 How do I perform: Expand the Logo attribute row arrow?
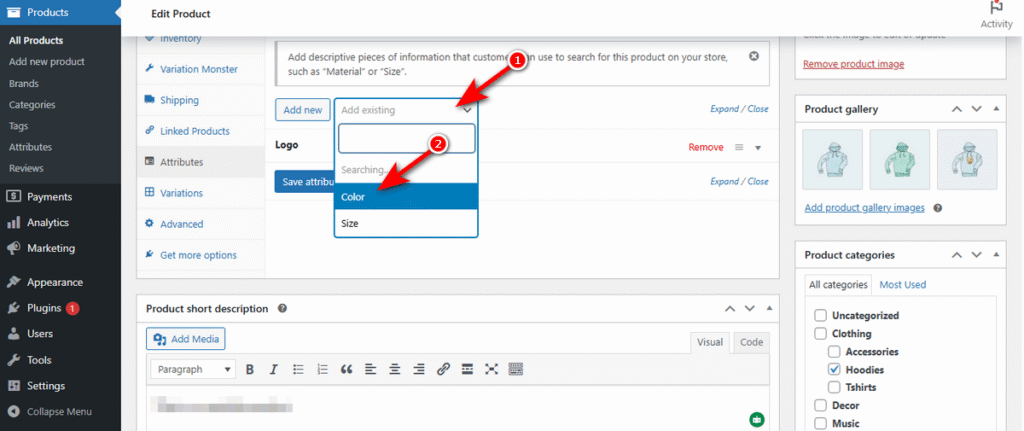tap(758, 148)
